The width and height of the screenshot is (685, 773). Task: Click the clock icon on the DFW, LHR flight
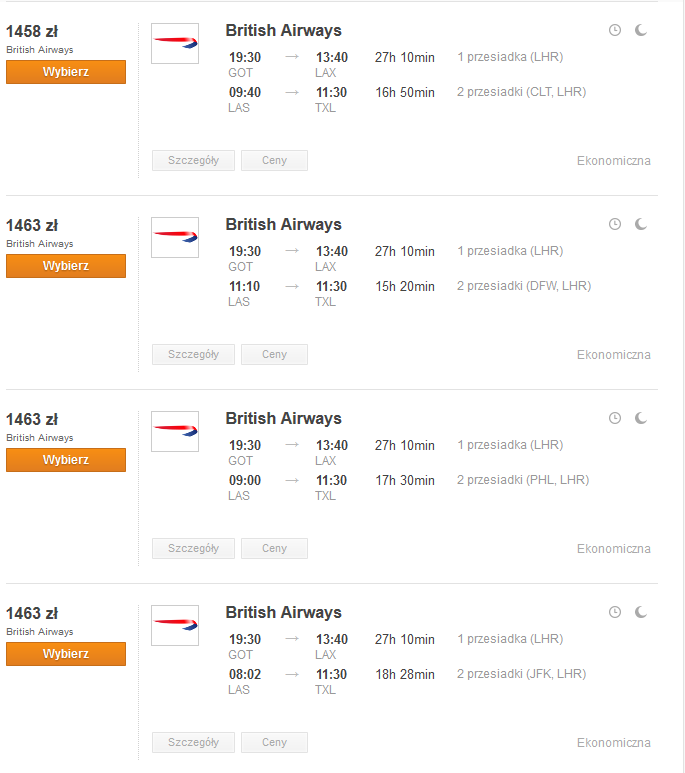point(614,224)
